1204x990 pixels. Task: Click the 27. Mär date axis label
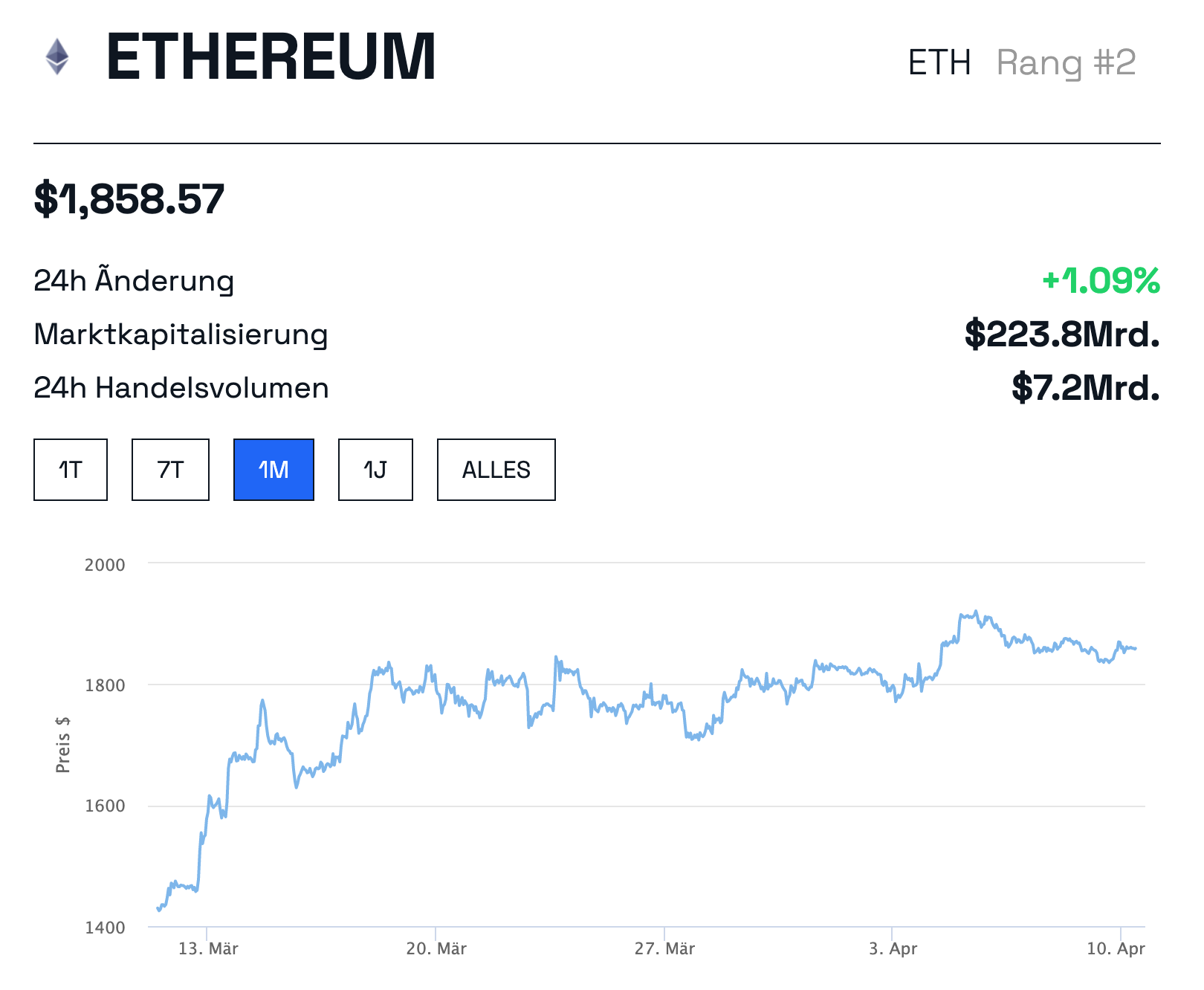point(664,948)
